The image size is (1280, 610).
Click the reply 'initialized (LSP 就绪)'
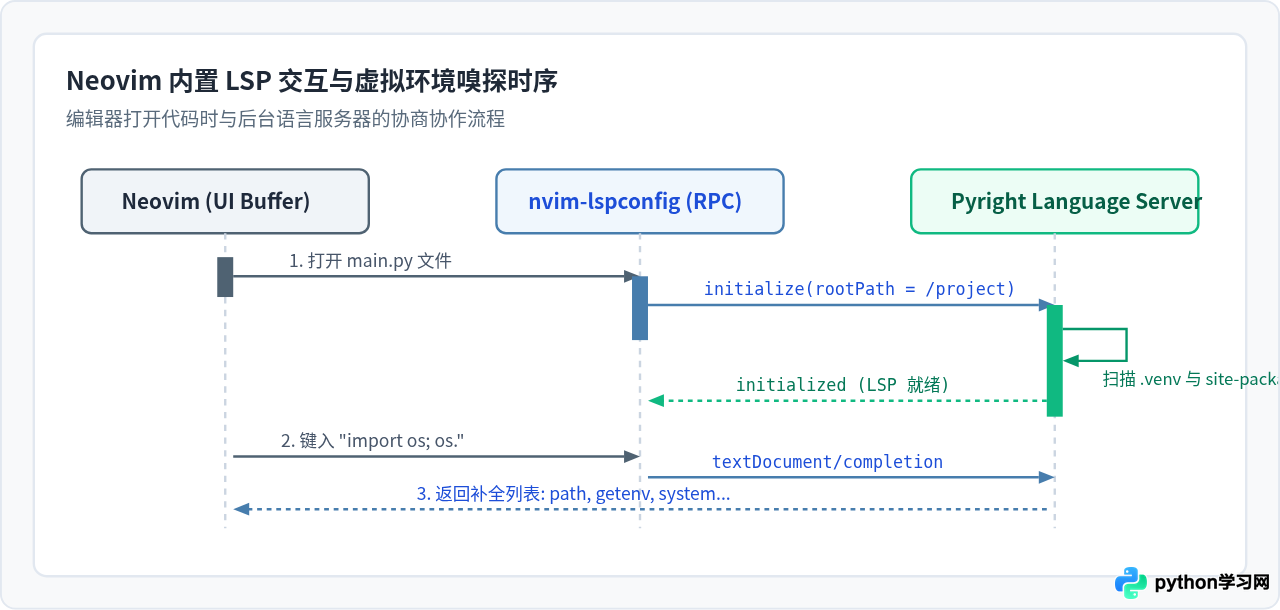click(x=843, y=385)
